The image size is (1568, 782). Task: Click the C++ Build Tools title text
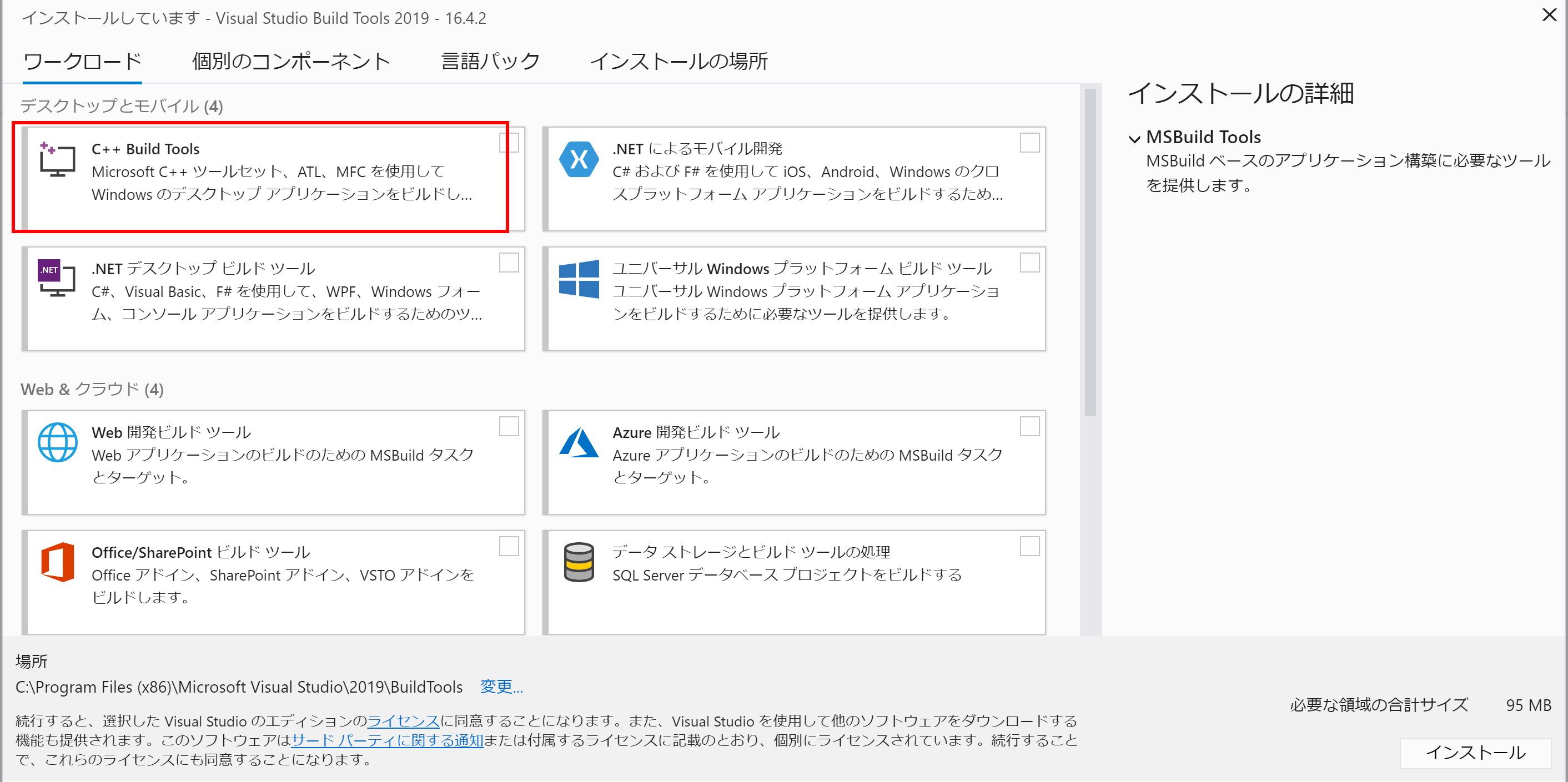pos(145,149)
